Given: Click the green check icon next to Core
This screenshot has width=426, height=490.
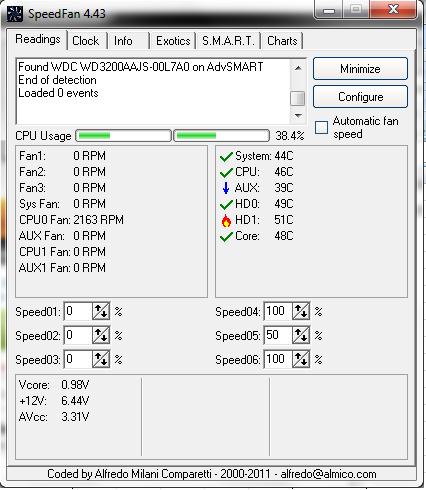Looking at the screenshot, I should (226, 236).
